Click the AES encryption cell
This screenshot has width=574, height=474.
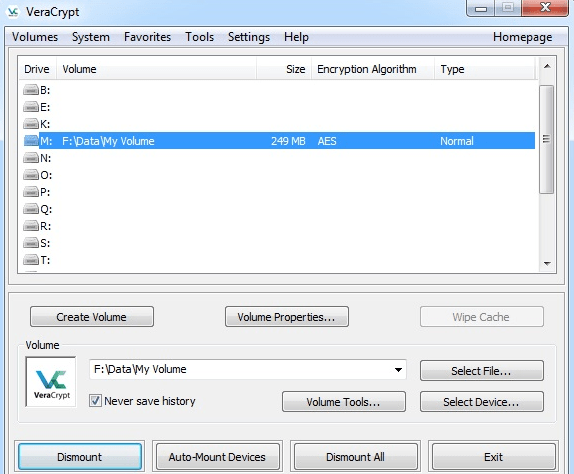pos(327,141)
